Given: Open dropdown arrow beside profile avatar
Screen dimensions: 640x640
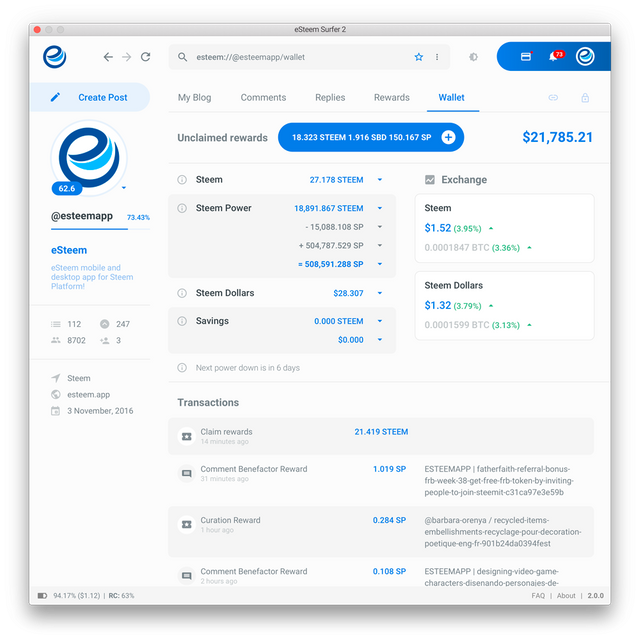Looking at the screenshot, I should pos(124,188).
